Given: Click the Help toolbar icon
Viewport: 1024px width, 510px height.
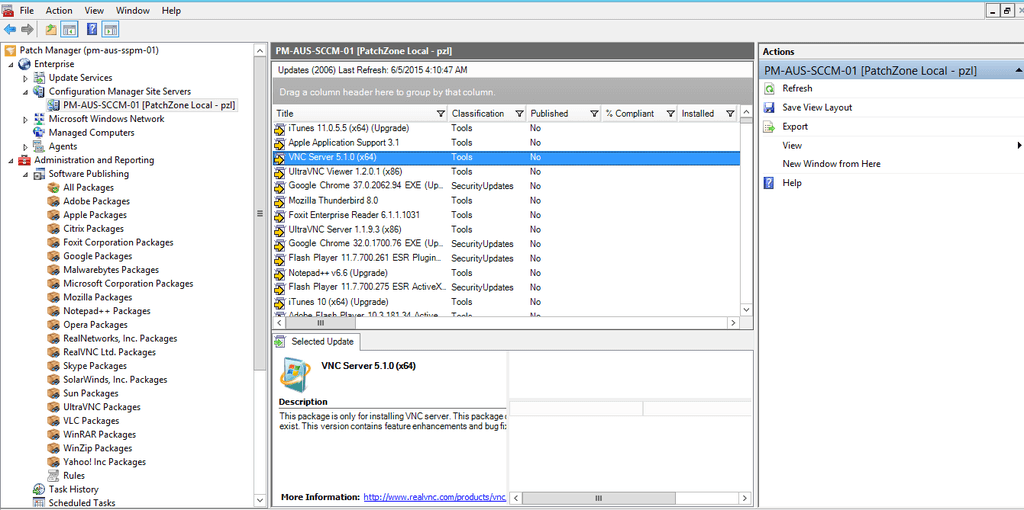Looking at the screenshot, I should [92, 29].
